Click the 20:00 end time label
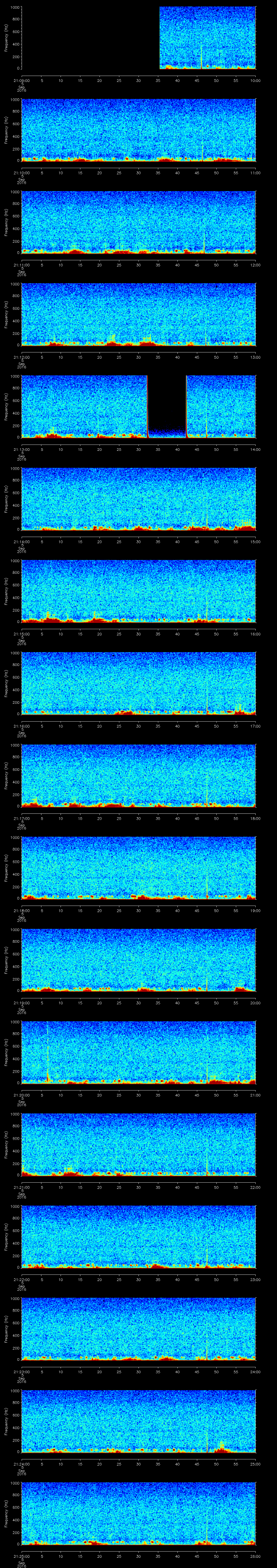Image resolution: width=277 pixels, height=1568 pixels. click(255, 1003)
